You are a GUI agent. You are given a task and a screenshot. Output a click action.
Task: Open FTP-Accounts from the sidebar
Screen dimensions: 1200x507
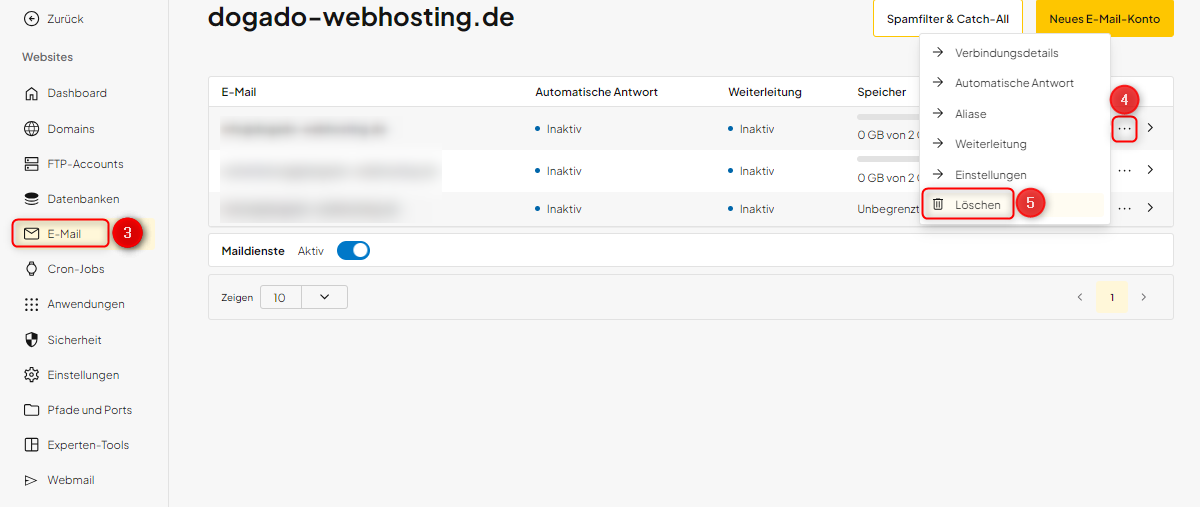(84, 164)
